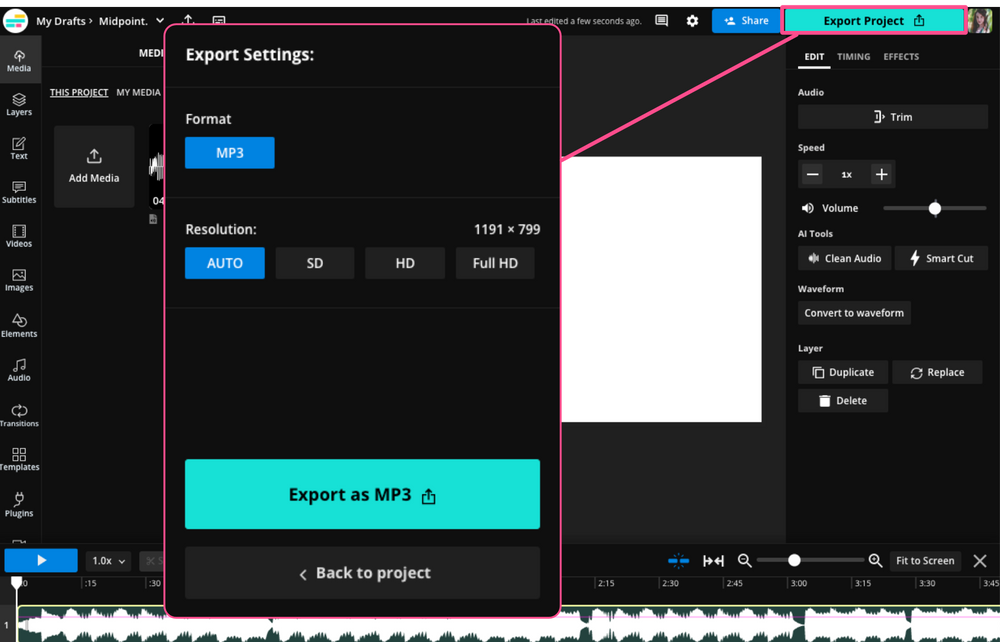Viewport: 1000px width, 642px height.
Task: Run the Clean Audio AI tool
Action: pos(844,258)
